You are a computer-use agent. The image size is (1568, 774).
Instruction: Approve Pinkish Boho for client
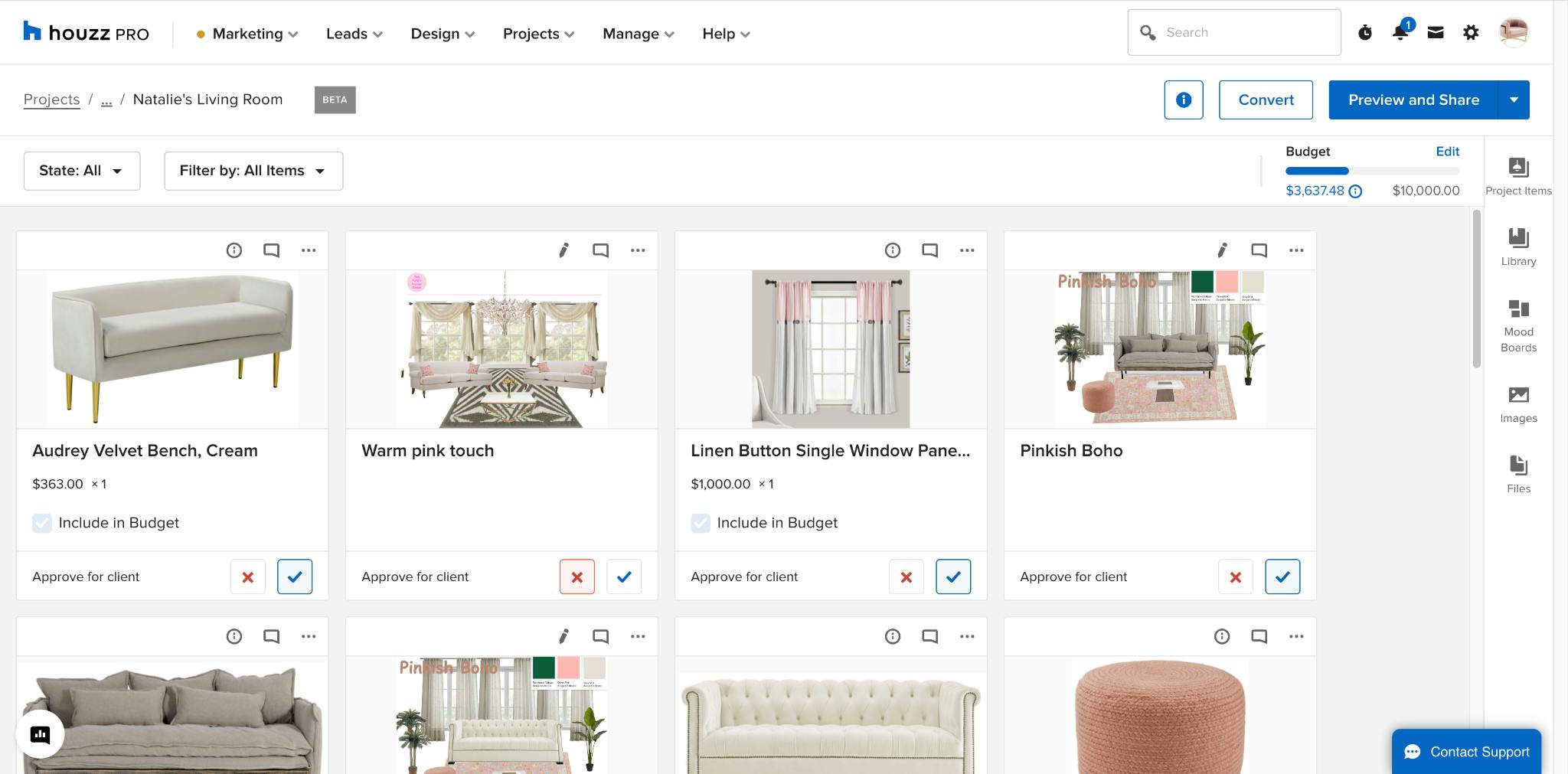[x=1282, y=577]
